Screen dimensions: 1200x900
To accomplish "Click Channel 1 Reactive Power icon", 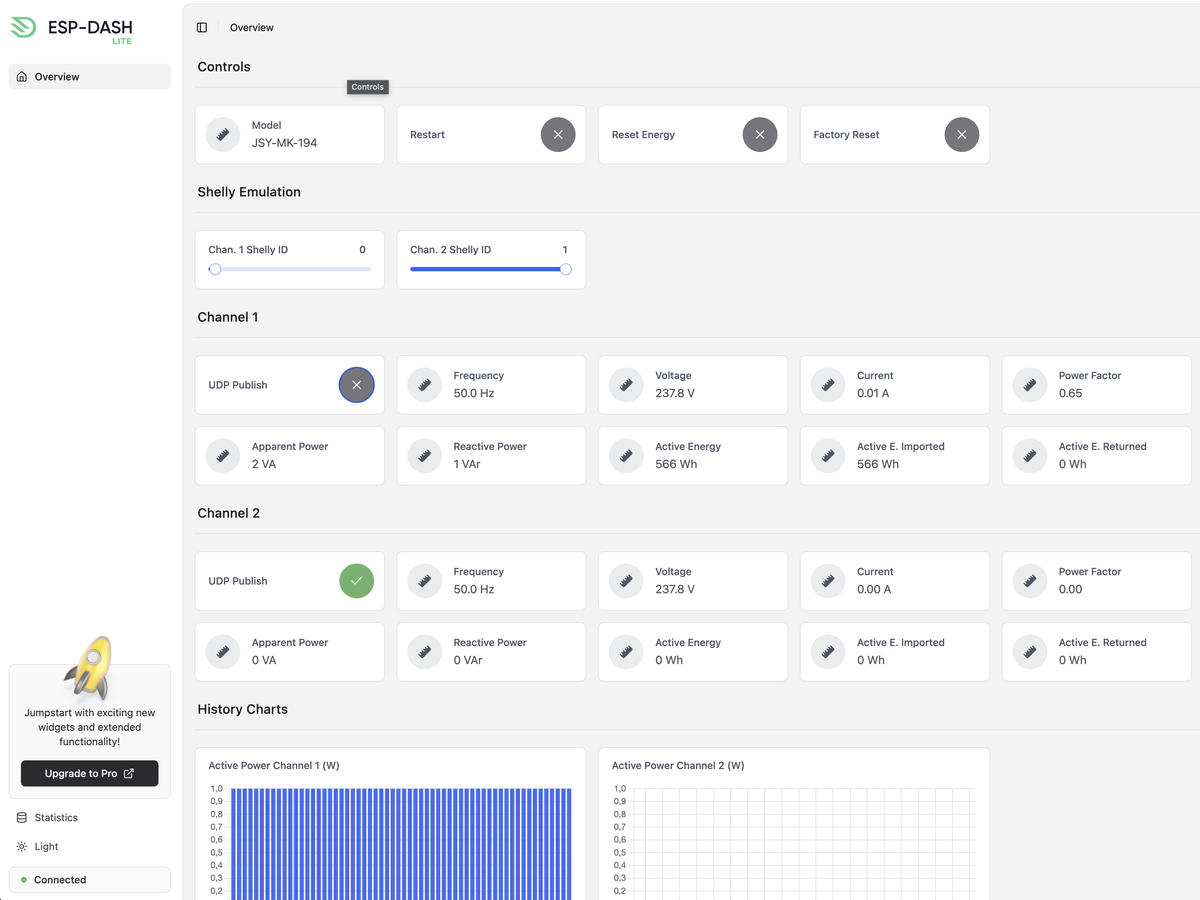I will coord(425,455).
